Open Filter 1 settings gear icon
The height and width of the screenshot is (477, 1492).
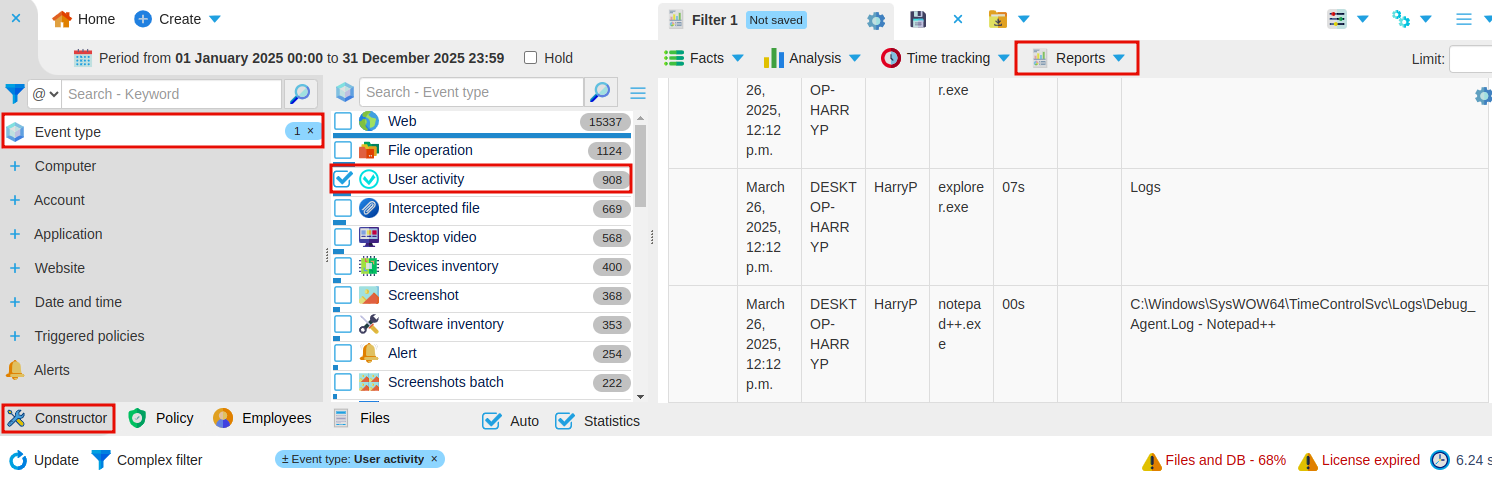(x=876, y=21)
